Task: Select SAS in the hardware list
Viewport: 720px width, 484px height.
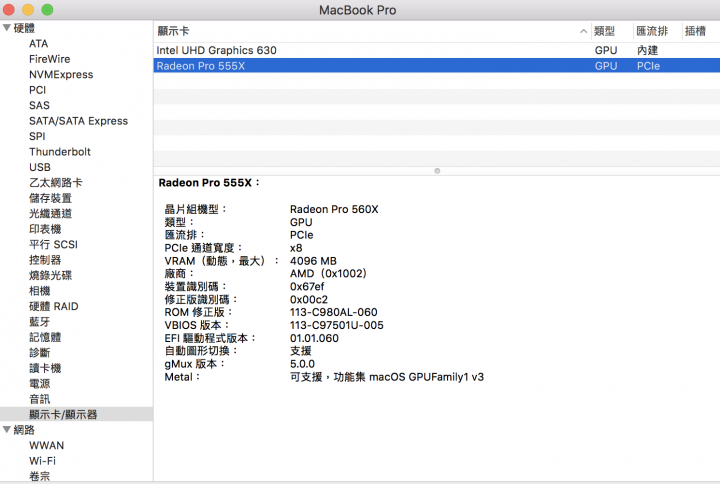Action: [x=39, y=106]
